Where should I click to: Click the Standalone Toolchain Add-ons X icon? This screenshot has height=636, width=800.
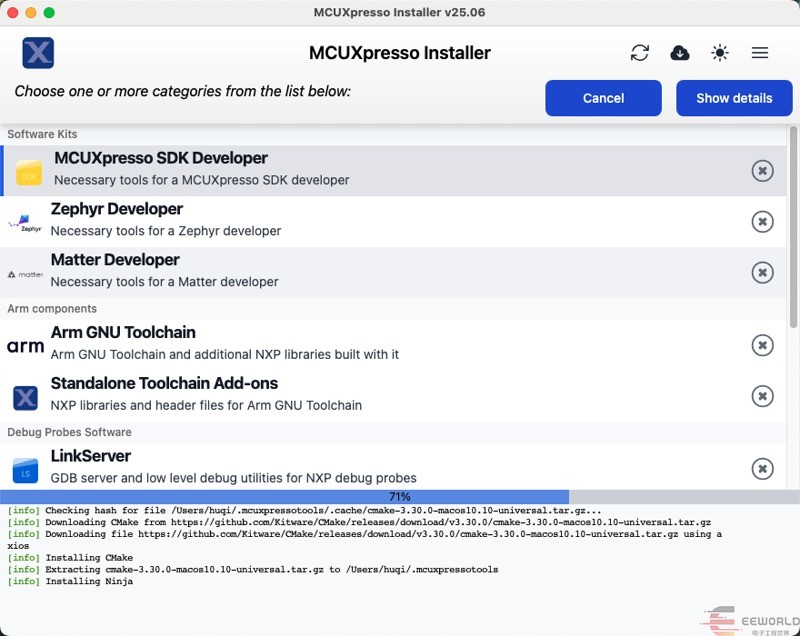pos(25,398)
